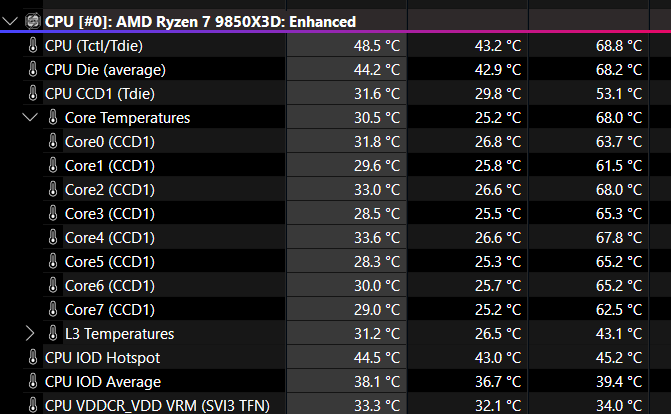Click the 42.9 °C value for CPU Die average
Viewport: 671px width, 414px height.
tap(498, 70)
